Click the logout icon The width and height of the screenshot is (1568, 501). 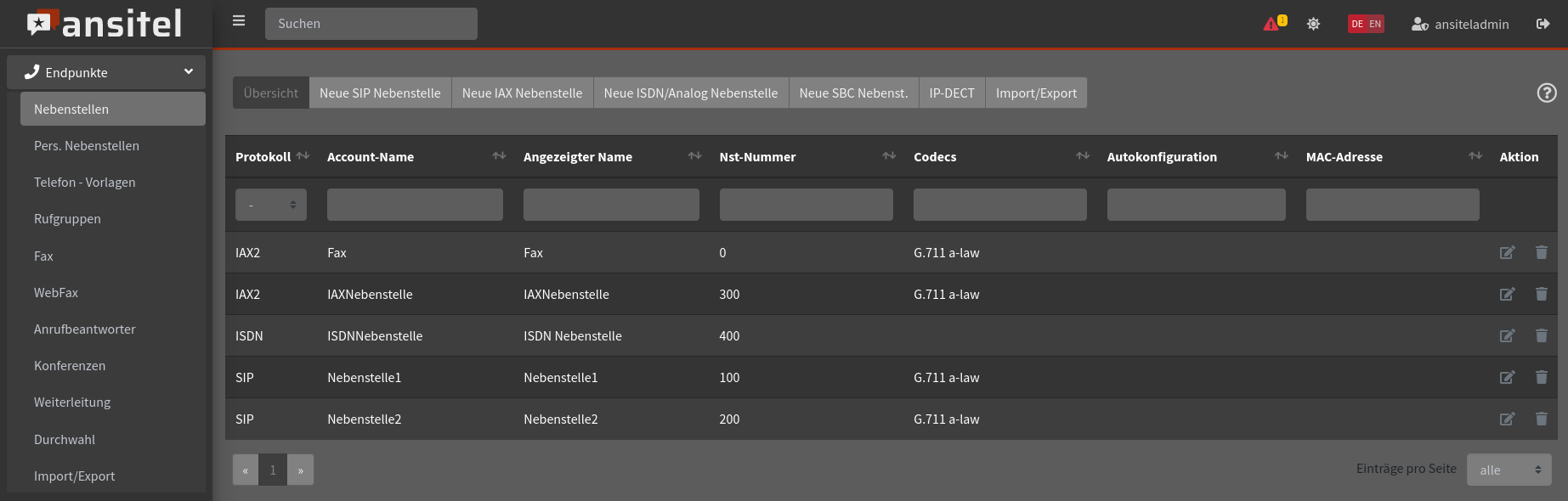pos(1543,24)
